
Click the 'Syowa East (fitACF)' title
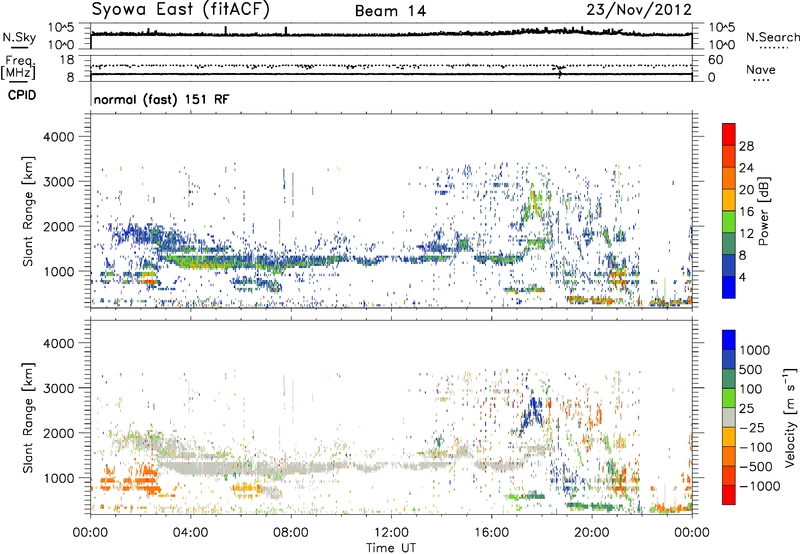pos(181,10)
